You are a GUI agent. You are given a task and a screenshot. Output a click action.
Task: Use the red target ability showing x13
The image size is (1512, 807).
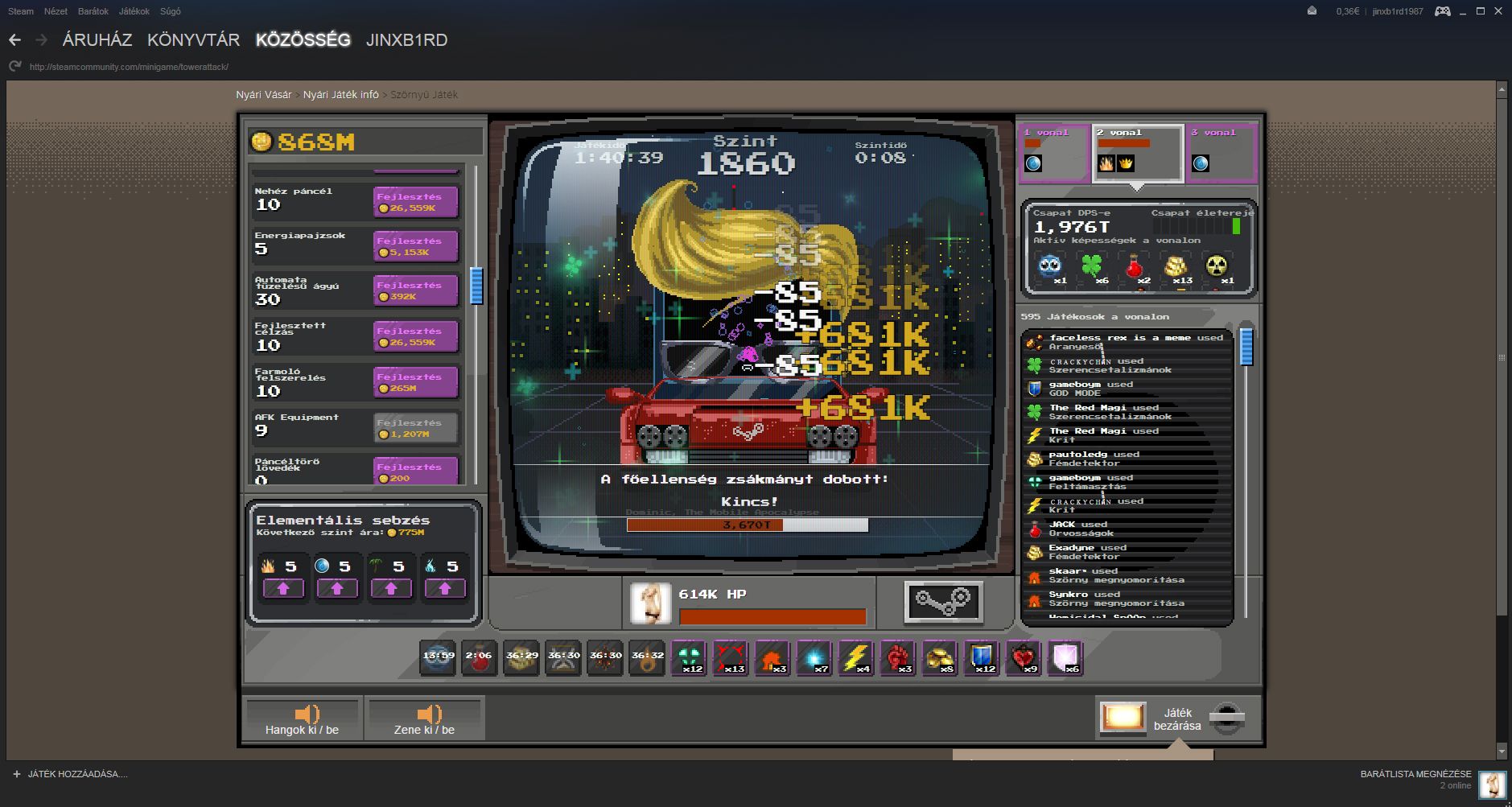(x=731, y=657)
